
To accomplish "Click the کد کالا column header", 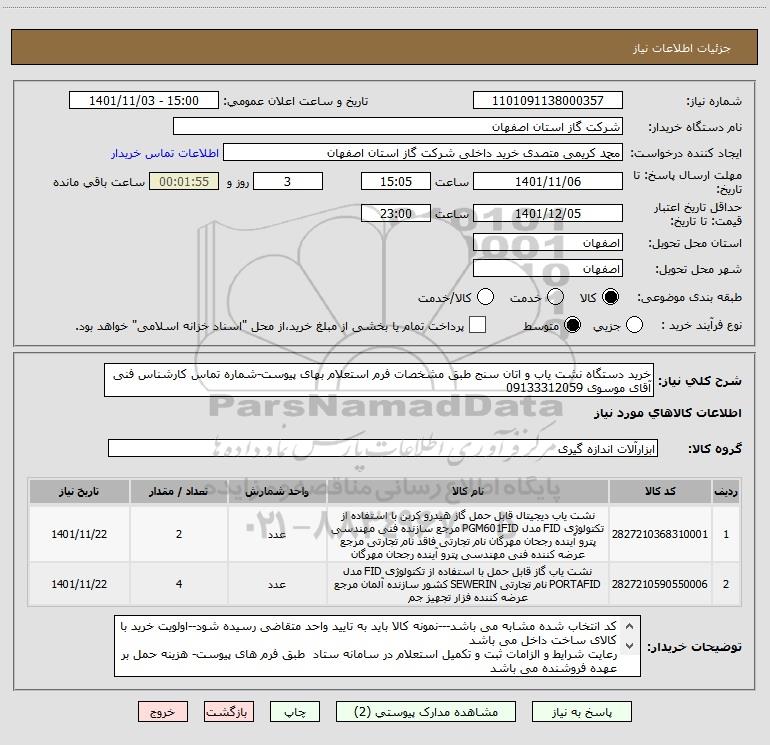I will 660,491.
